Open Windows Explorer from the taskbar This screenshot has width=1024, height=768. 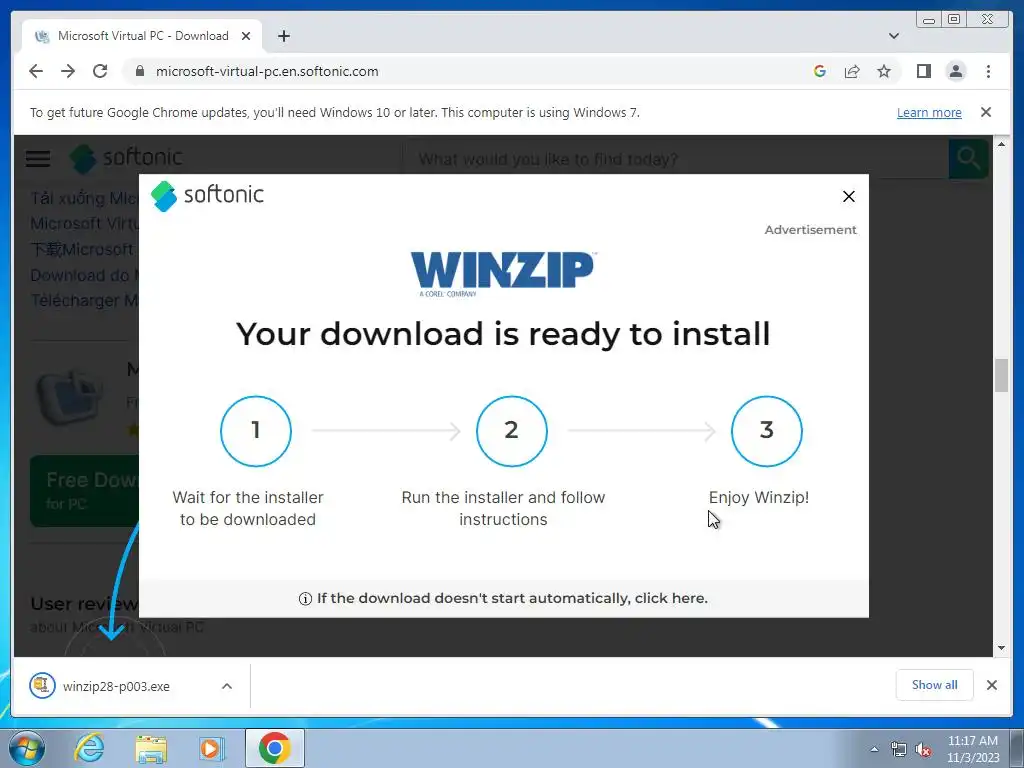point(151,748)
